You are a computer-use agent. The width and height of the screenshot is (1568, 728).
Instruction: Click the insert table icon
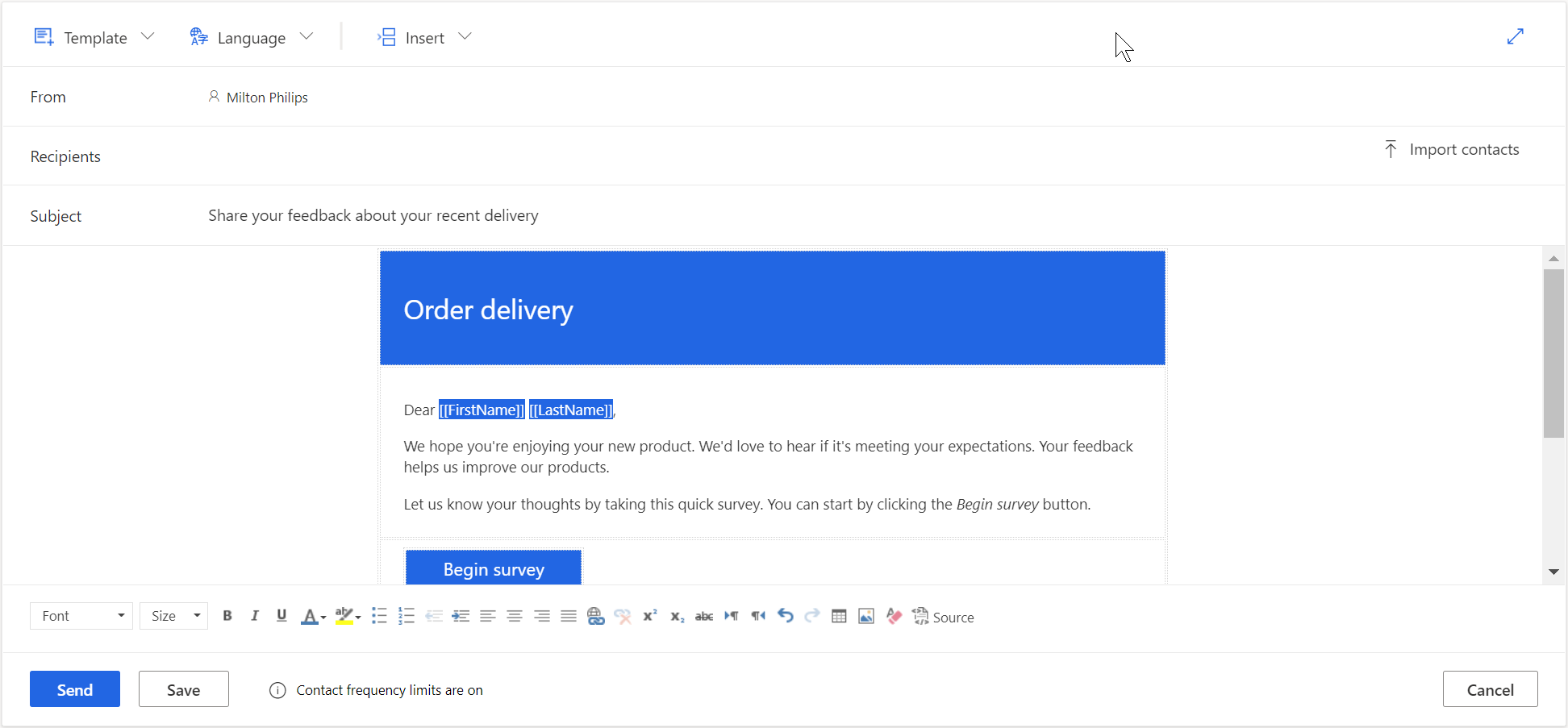(839, 616)
